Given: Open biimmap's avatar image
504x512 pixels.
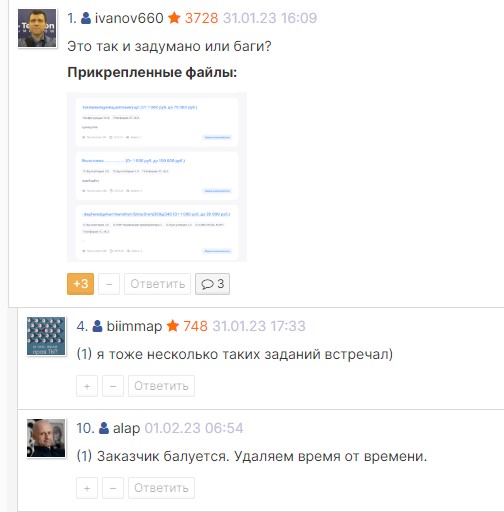Looking at the screenshot, I should (x=46, y=336).
